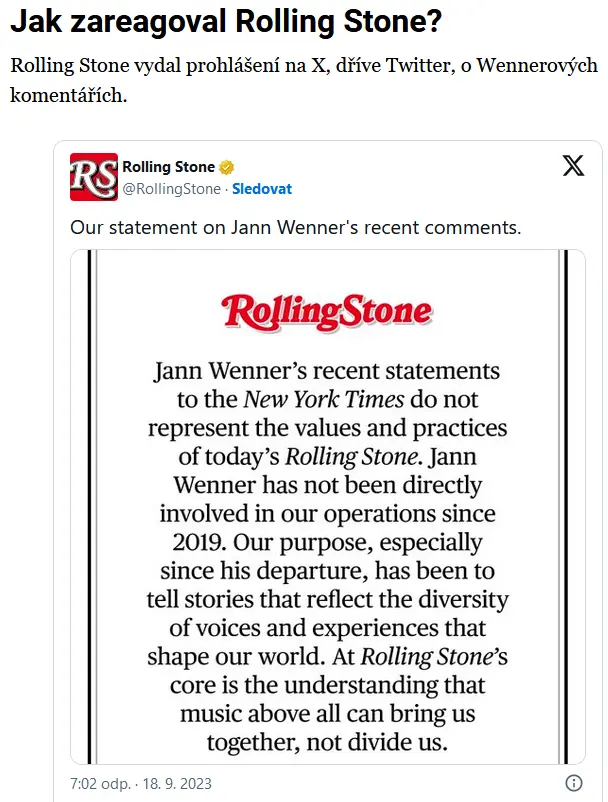The height and width of the screenshot is (802, 608).
Task: Open the X logo in tweet corner
Action: pyautogui.click(x=573, y=167)
